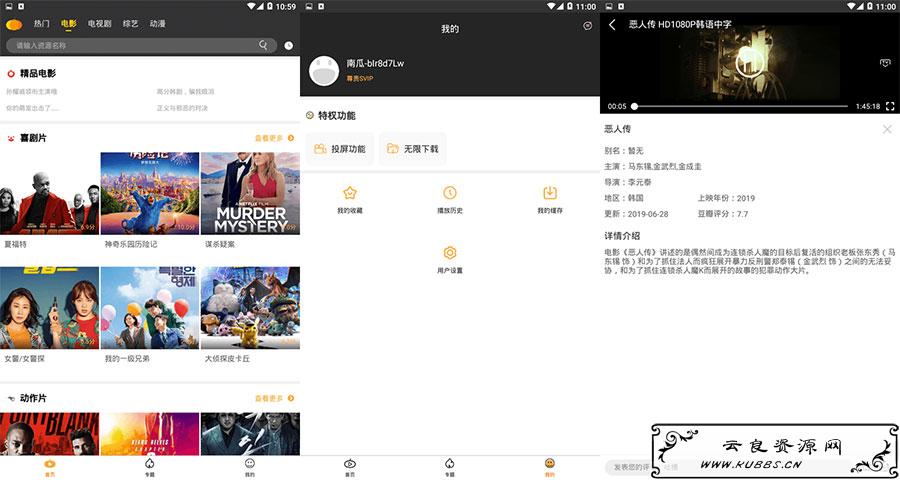
Task: Open the 大侦探皮卡丘 poster
Action: 250,308
